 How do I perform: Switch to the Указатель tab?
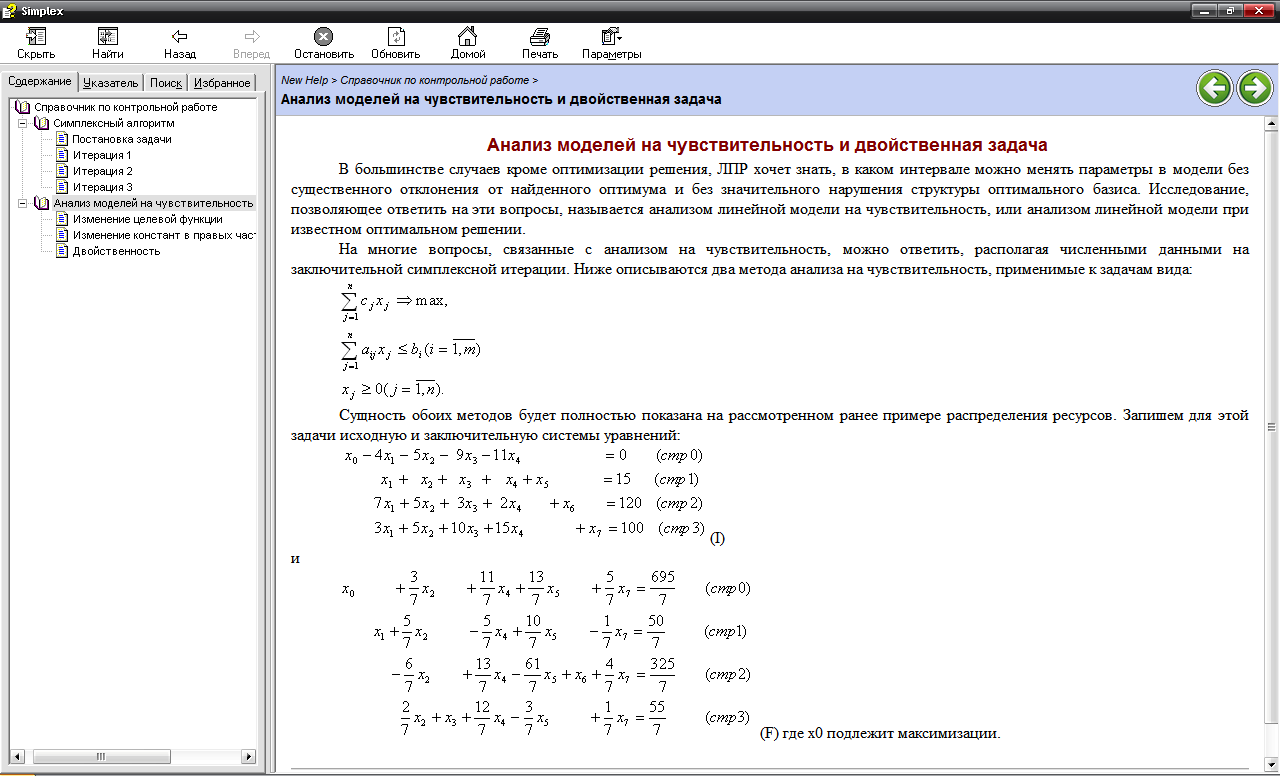111,83
